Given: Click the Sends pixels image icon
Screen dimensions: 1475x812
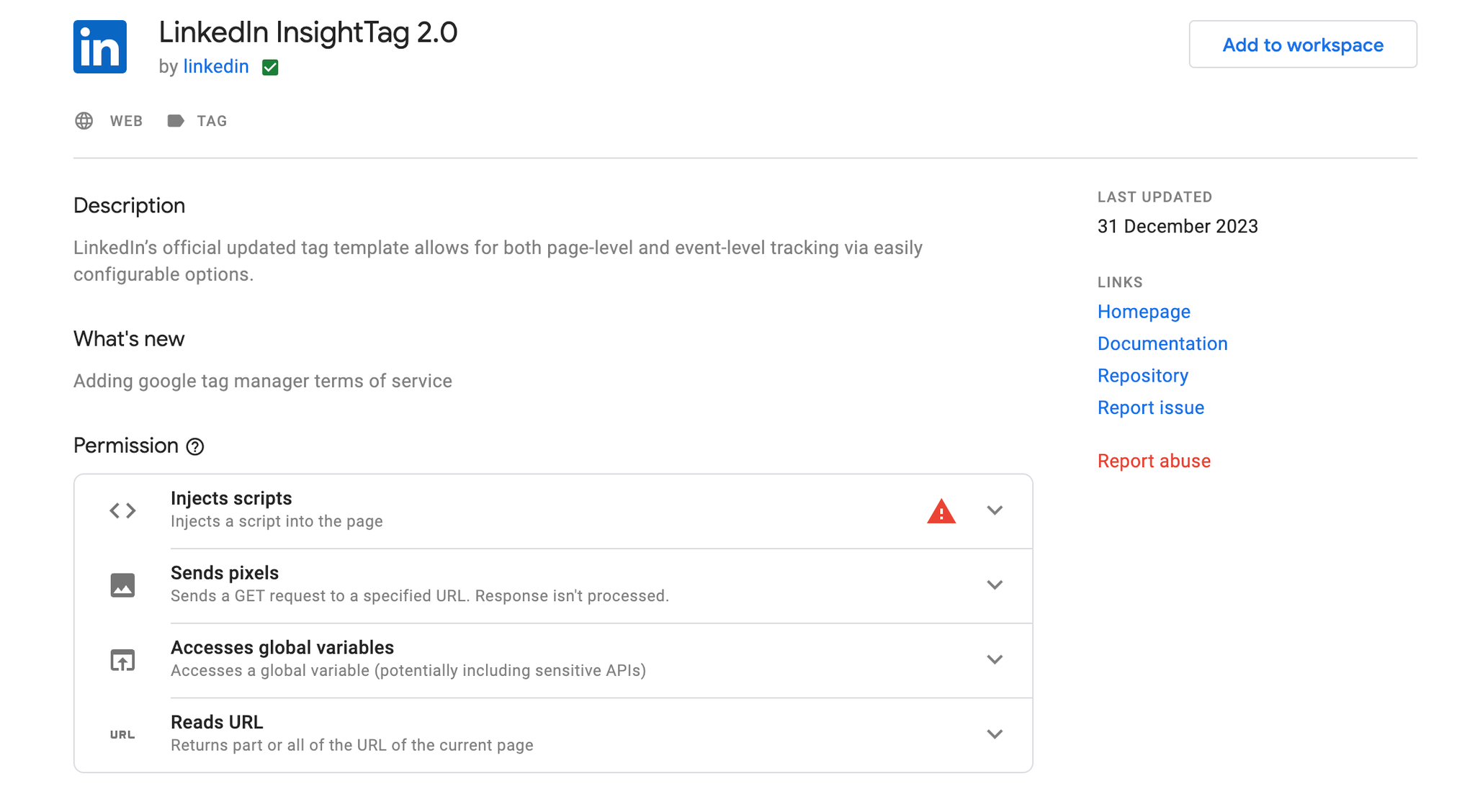Looking at the screenshot, I should (x=122, y=585).
